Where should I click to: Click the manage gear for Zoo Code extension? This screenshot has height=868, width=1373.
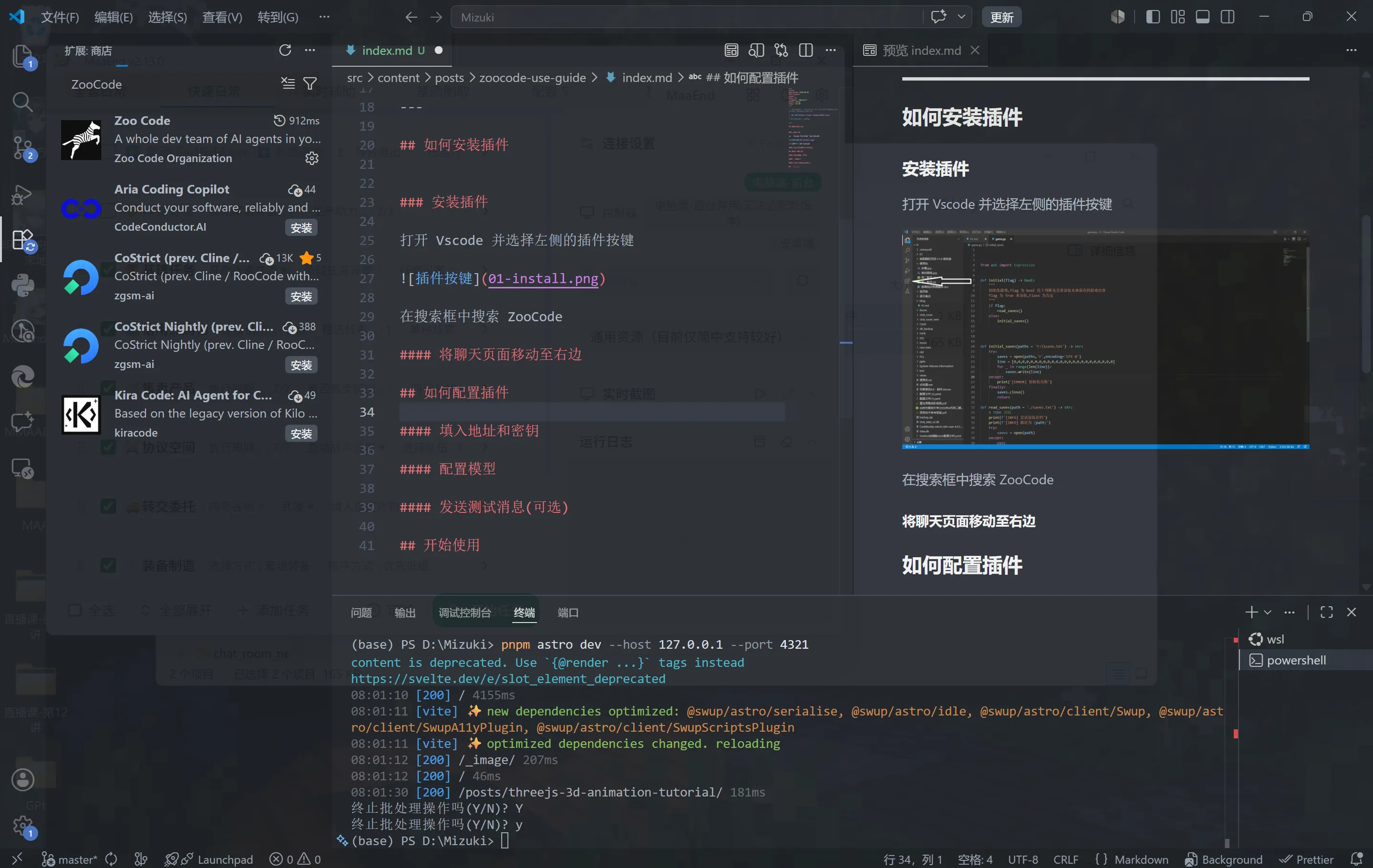click(x=311, y=158)
